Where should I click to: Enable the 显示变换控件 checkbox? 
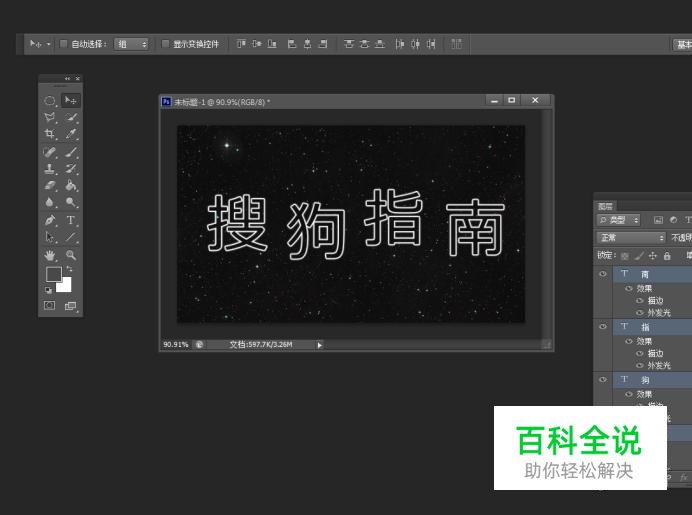click(165, 44)
